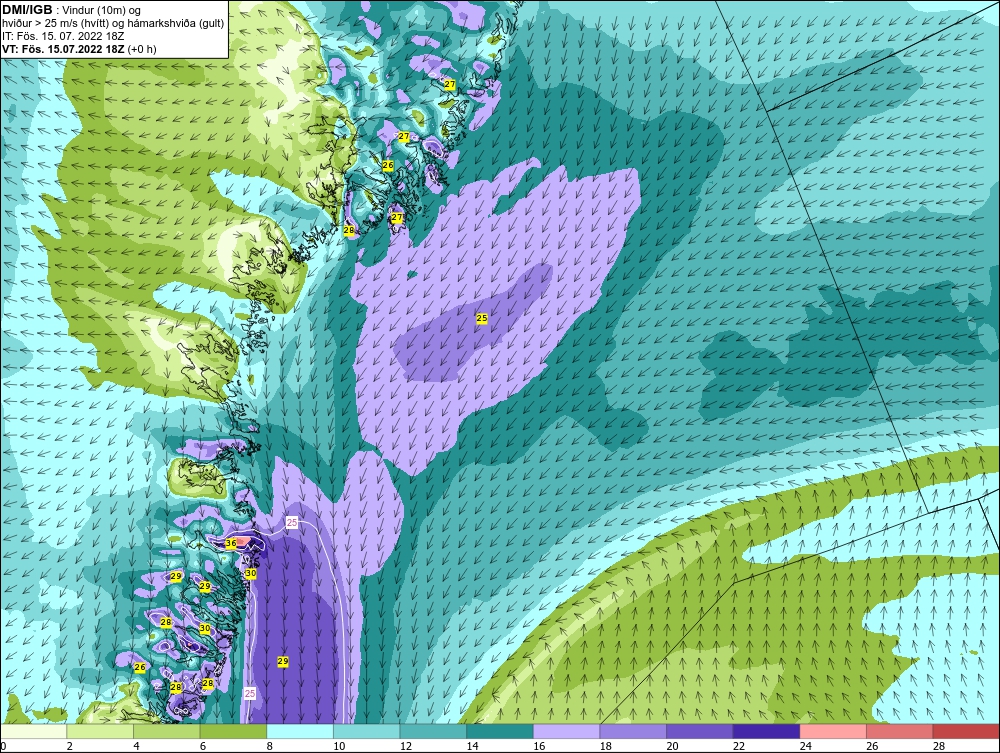Click the yellow '30' label just below the 36
Viewport: 1000px width, 753px height.
pyautogui.click(x=251, y=573)
